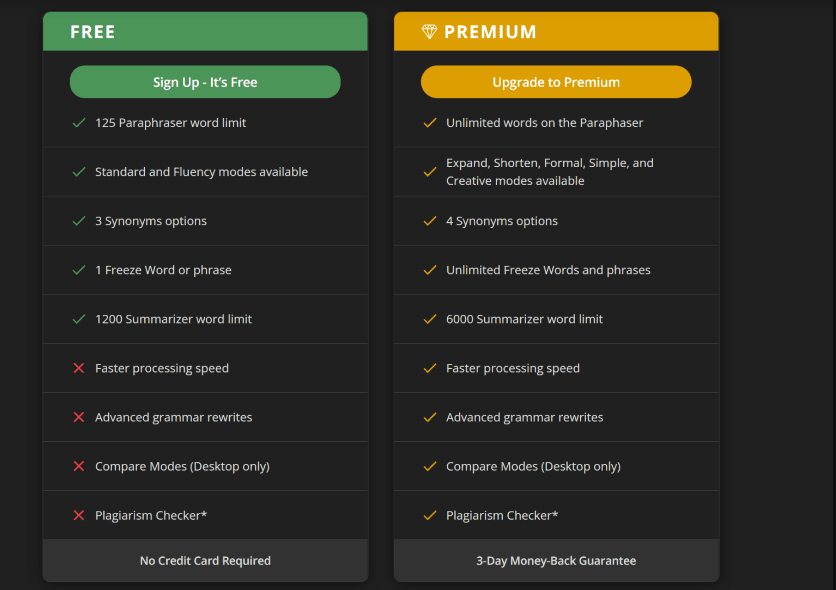This screenshot has height=590, width=836.
Task: Click green checkmark next to 125 Paraphraser word limit
Action: pyautogui.click(x=79, y=123)
